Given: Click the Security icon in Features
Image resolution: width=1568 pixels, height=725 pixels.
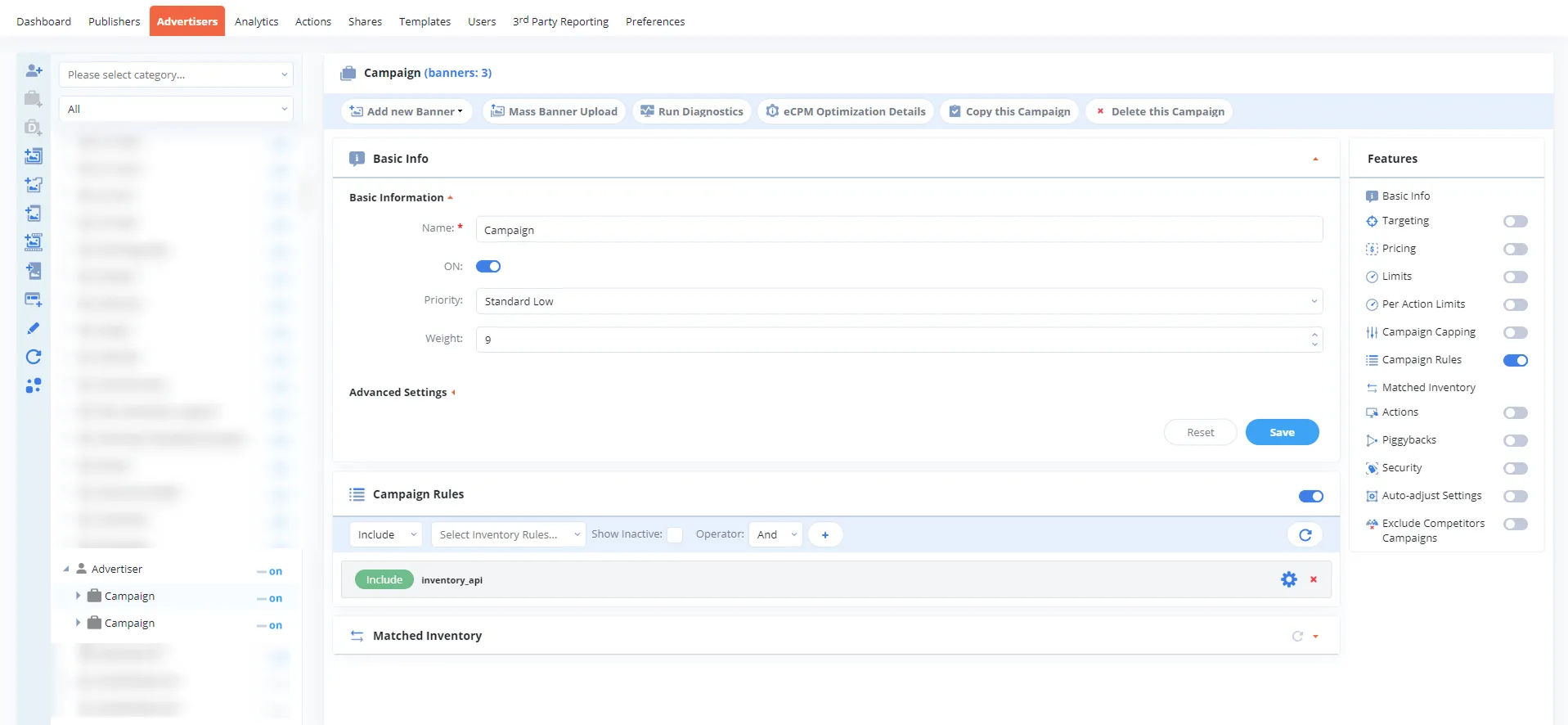Looking at the screenshot, I should point(1372,468).
